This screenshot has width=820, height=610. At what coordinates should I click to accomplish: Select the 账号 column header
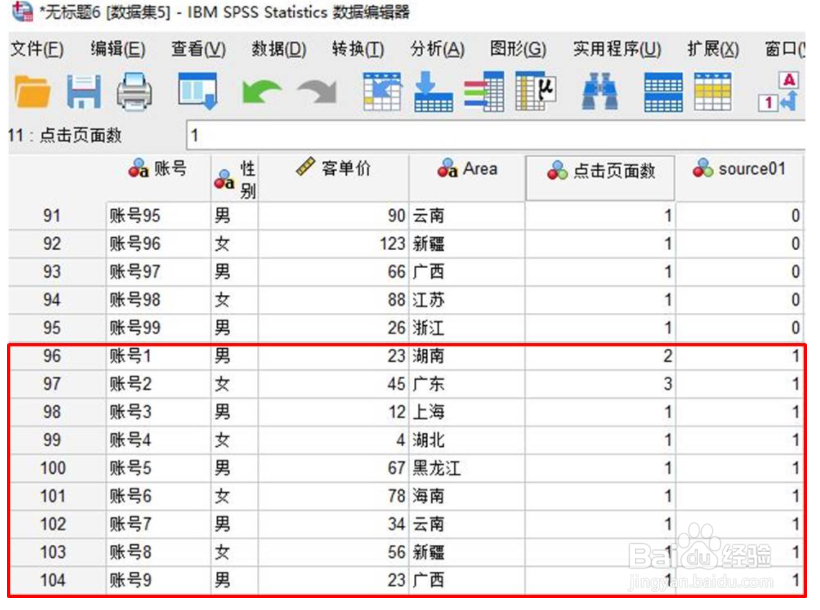coord(158,178)
